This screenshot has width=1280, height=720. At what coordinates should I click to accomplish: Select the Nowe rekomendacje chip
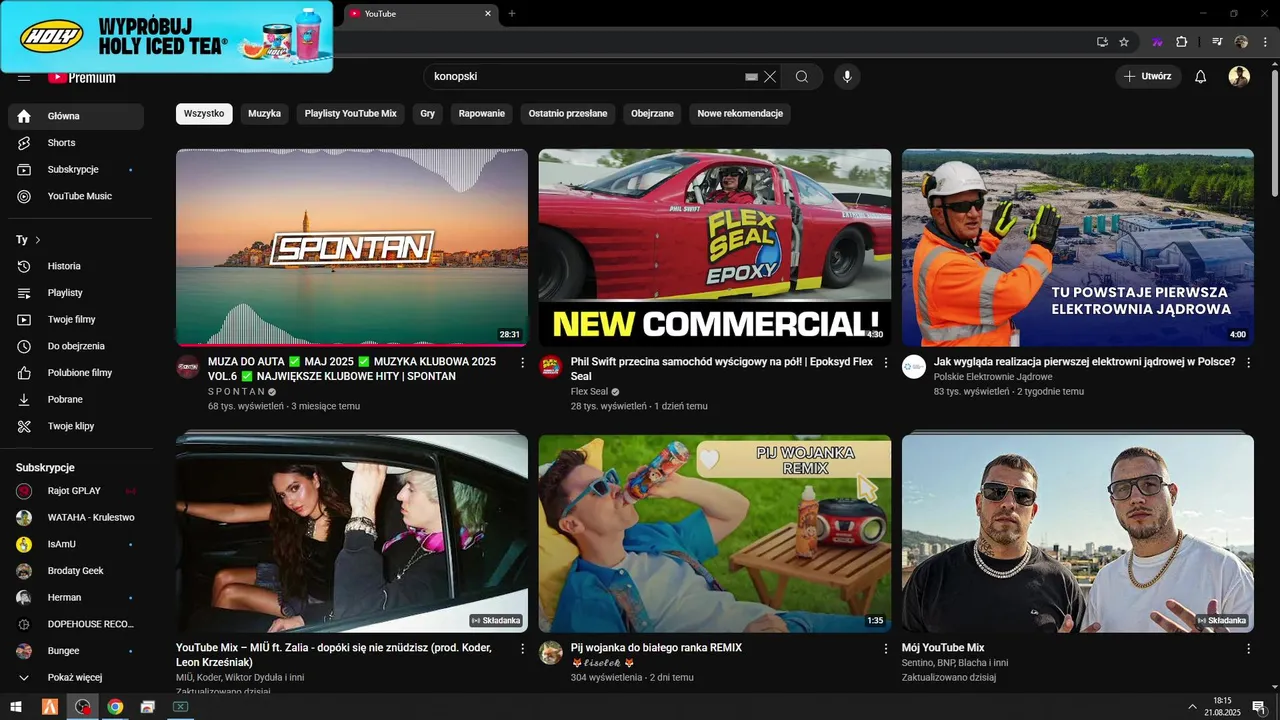tap(740, 114)
